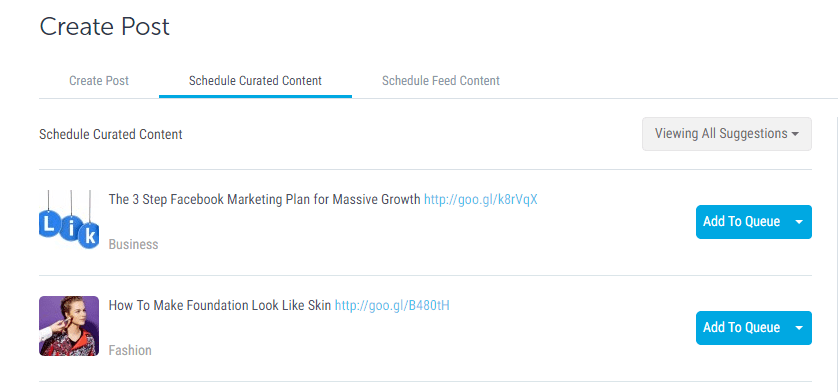This screenshot has height=392, width=838.
Task: Click the Fashion category label
Action: (130, 350)
